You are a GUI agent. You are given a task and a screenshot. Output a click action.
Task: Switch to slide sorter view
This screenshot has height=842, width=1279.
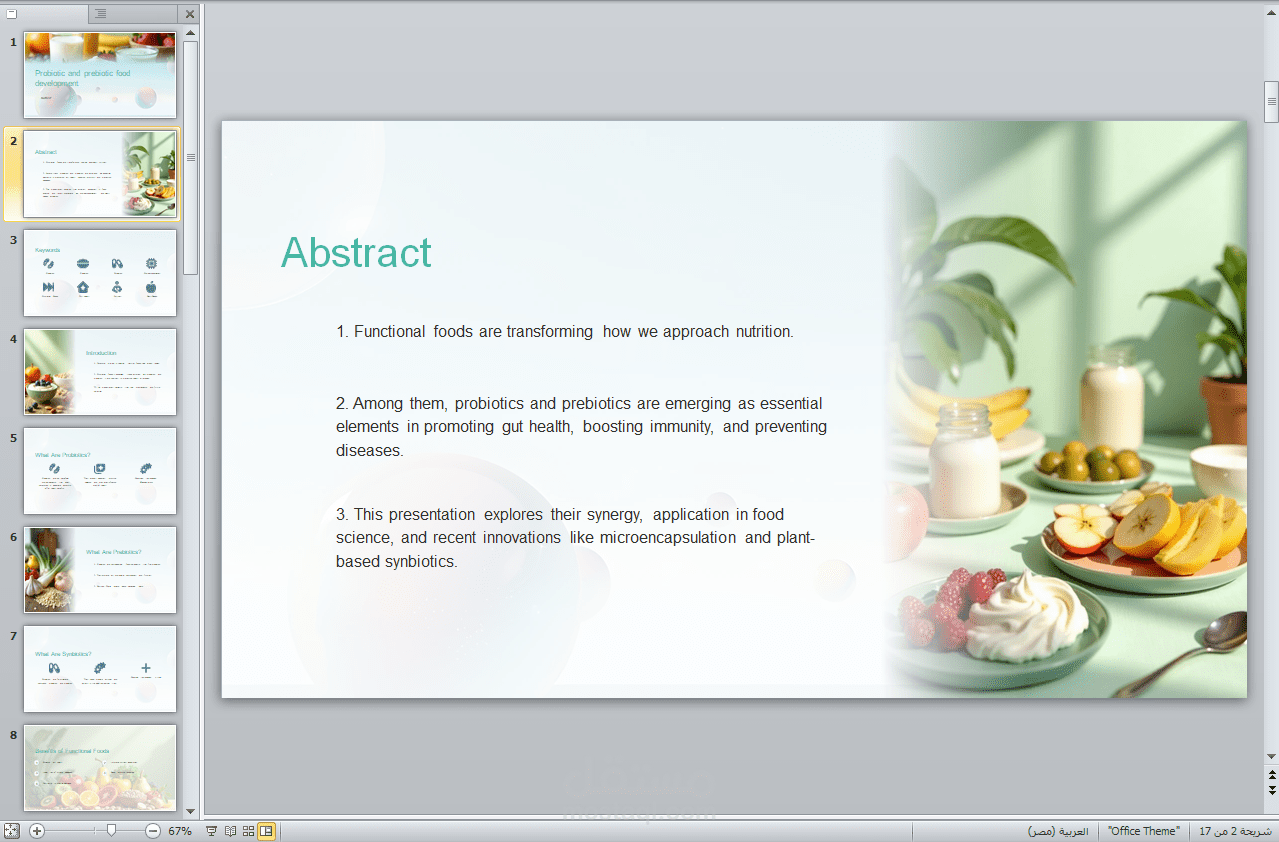pos(248,831)
